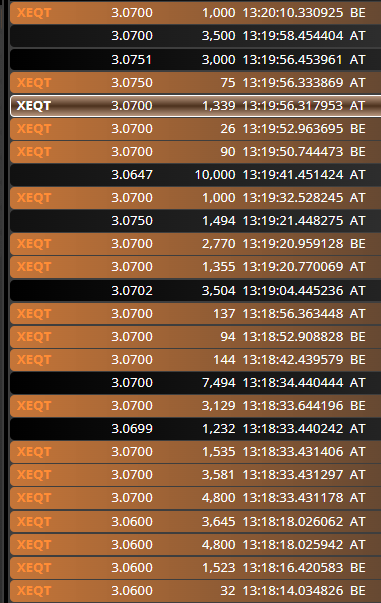Select the 1,494 share trade at 3.0750
381x603 pixels.
(x=195, y=221)
